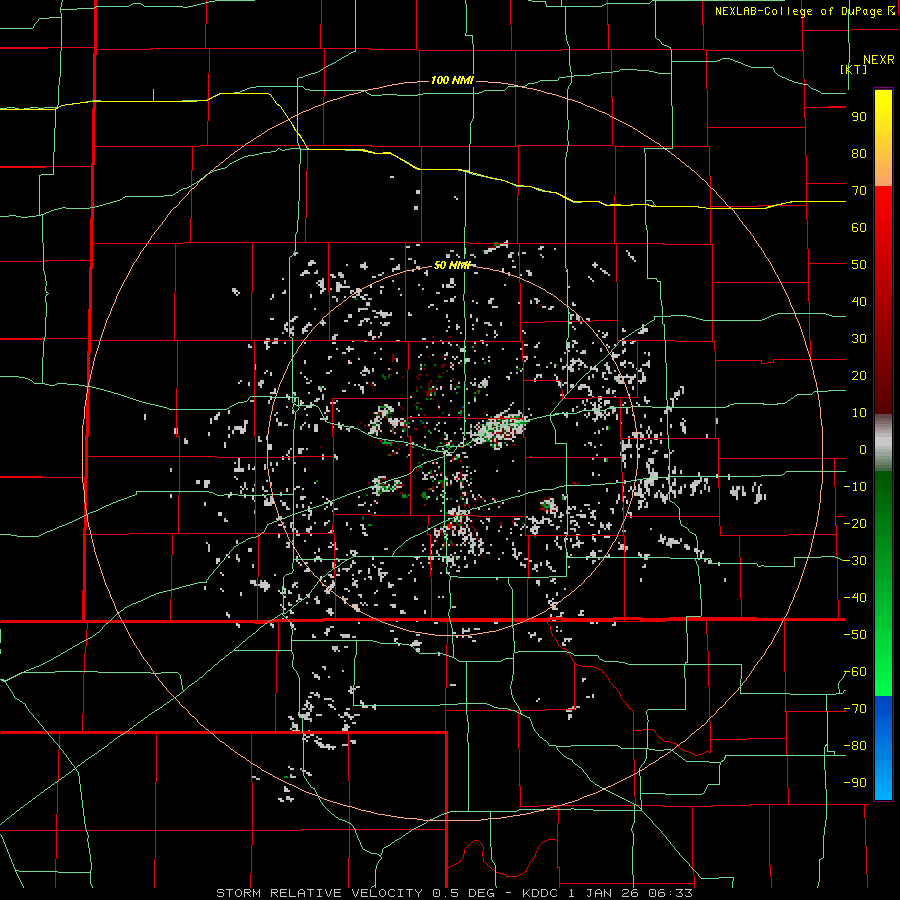Click the 0 value on velocity scale

tap(863, 450)
